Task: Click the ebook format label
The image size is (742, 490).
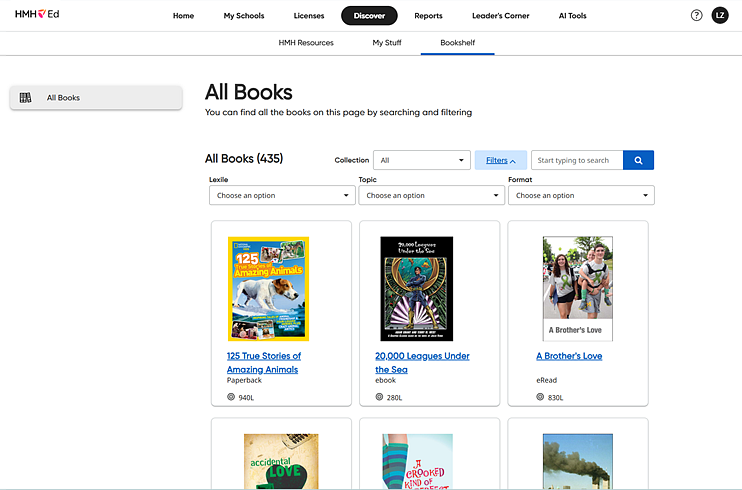Action: coord(386,380)
